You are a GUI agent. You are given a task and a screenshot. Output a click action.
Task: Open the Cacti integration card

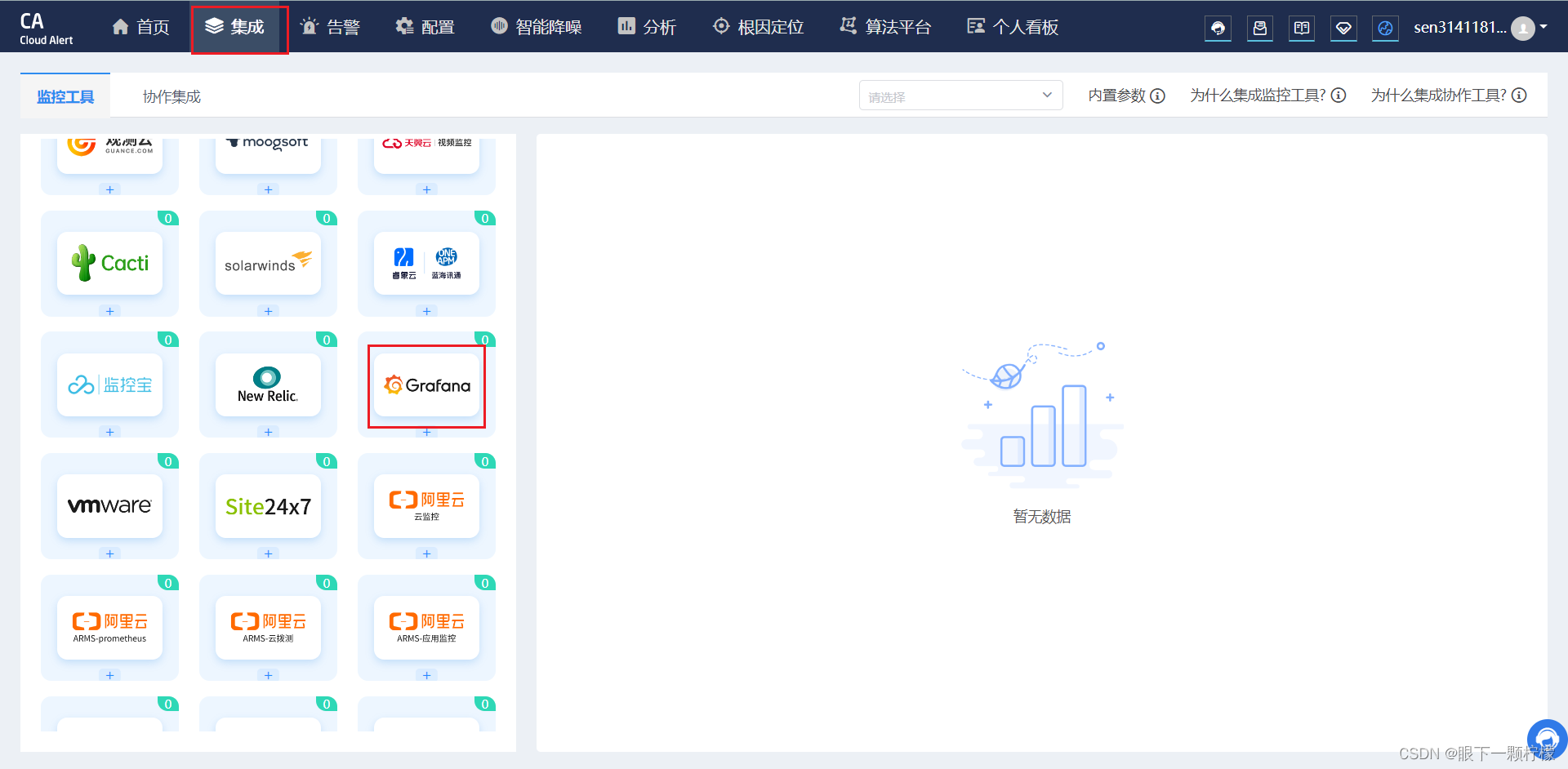click(109, 264)
